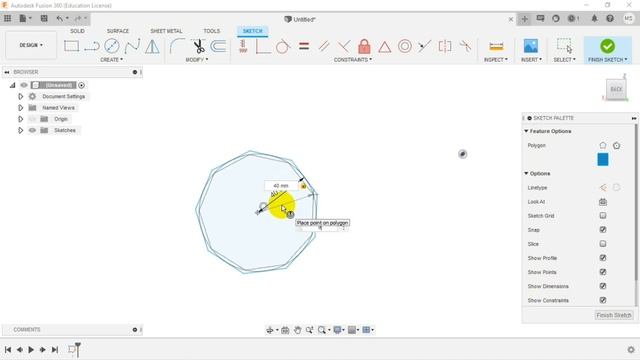640x360 pixels.
Task: Apply the Concentric constraint
Action: 404,46
